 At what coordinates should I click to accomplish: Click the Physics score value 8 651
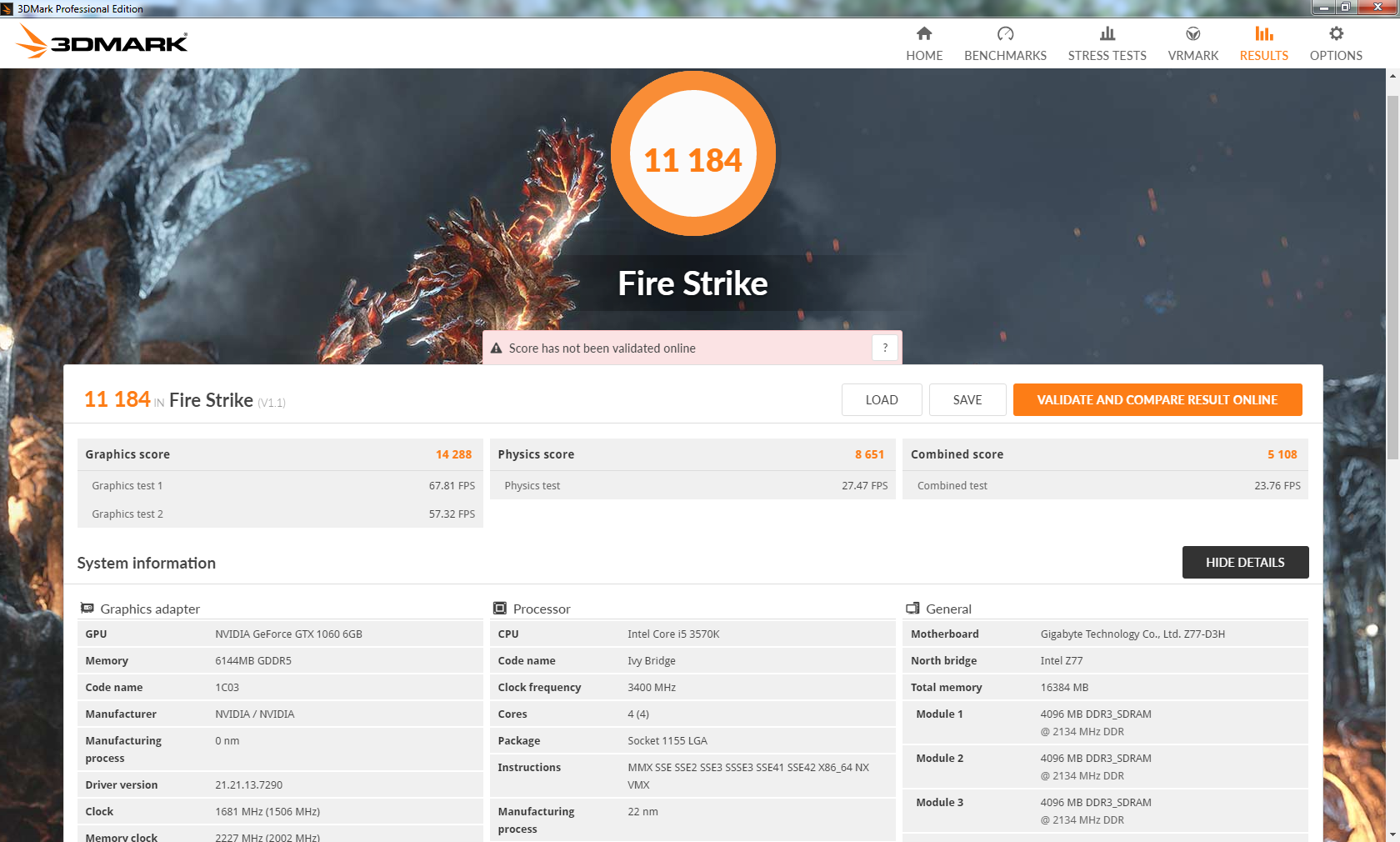869,454
